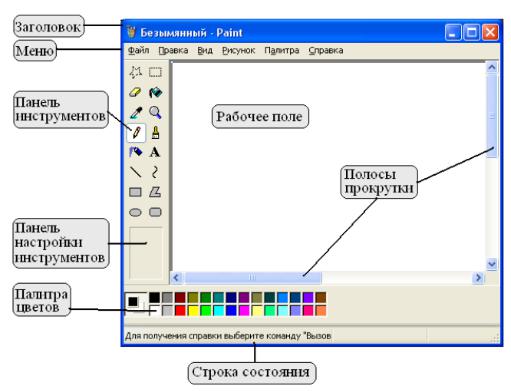Image resolution: width=511 pixels, height=391 pixels.
Task: Select the hot pink color swatch
Action: (x=308, y=310)
